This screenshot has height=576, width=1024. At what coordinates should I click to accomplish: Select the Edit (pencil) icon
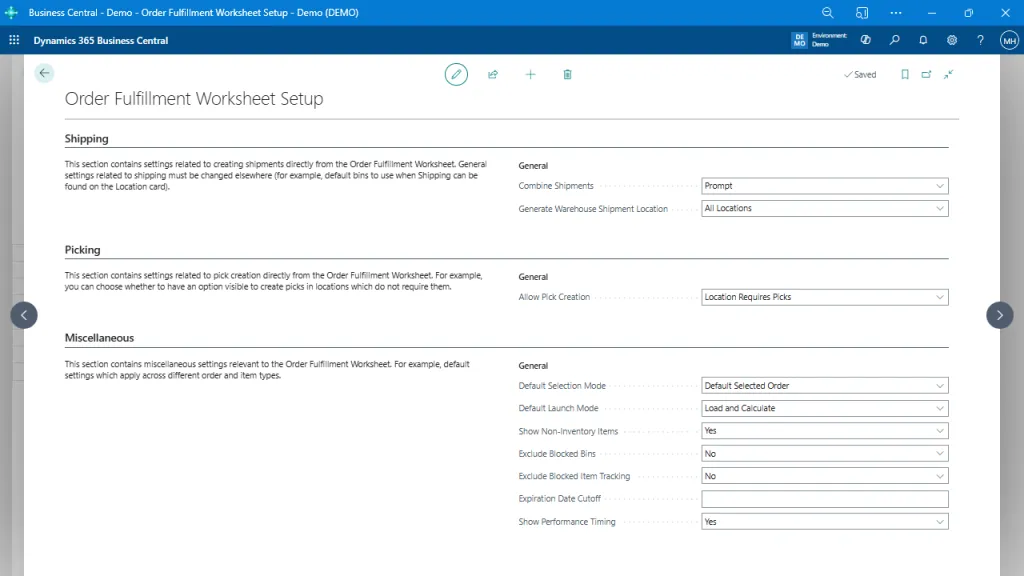456,74
